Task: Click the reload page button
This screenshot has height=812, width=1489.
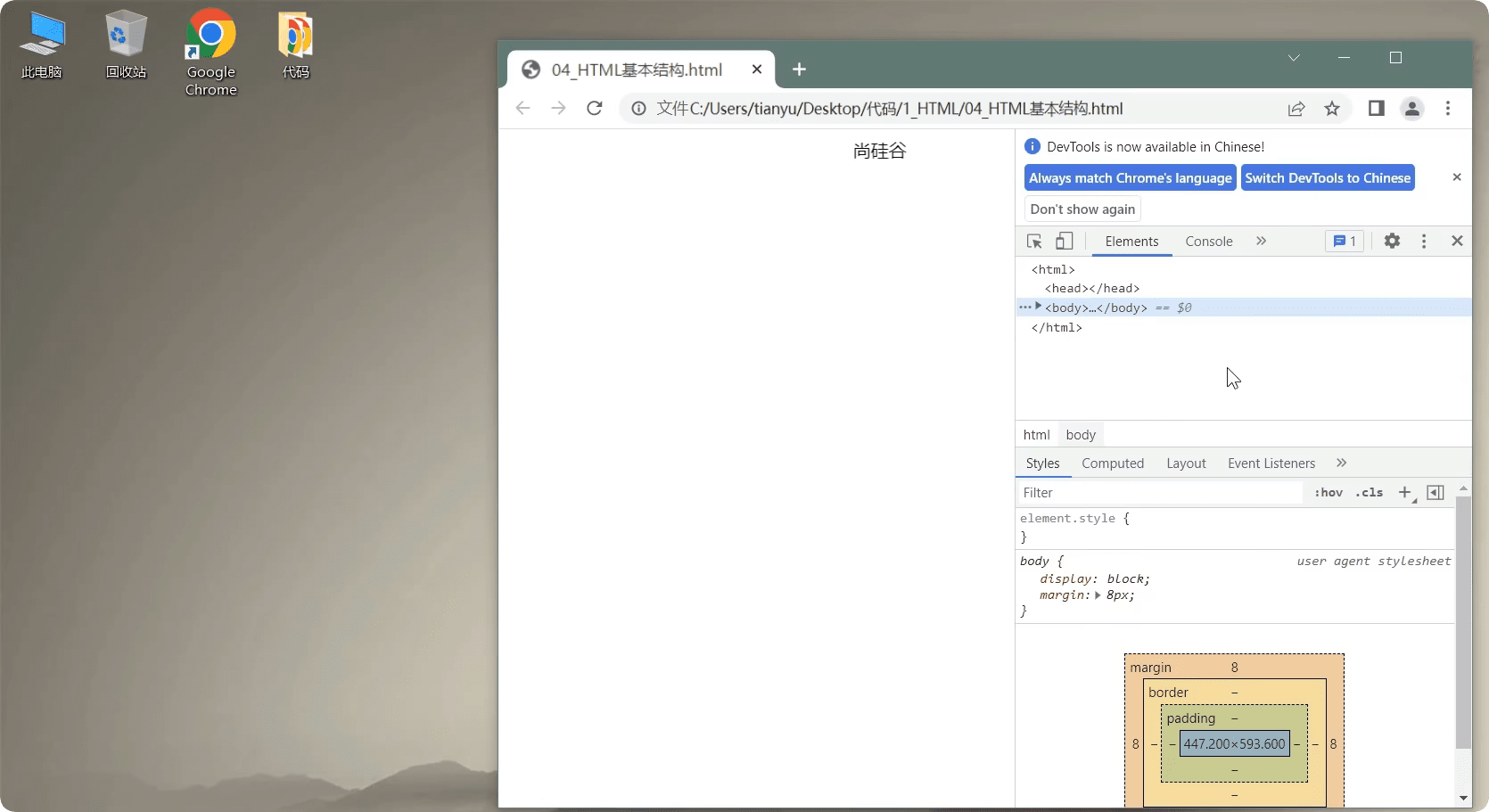Action: [595, 109]
